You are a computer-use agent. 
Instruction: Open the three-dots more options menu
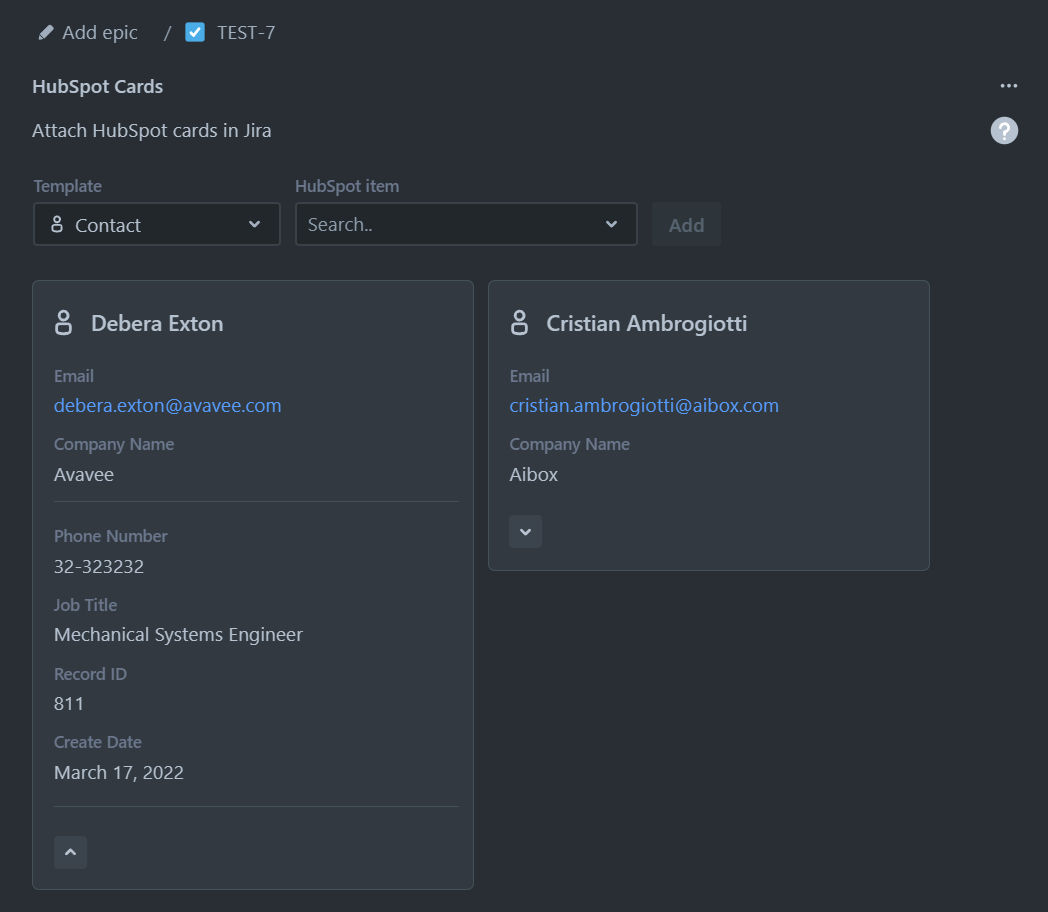point(1008,86)
